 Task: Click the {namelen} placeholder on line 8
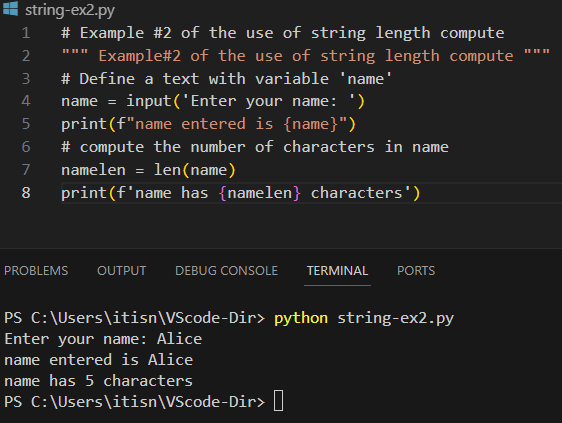click(259, 193)
